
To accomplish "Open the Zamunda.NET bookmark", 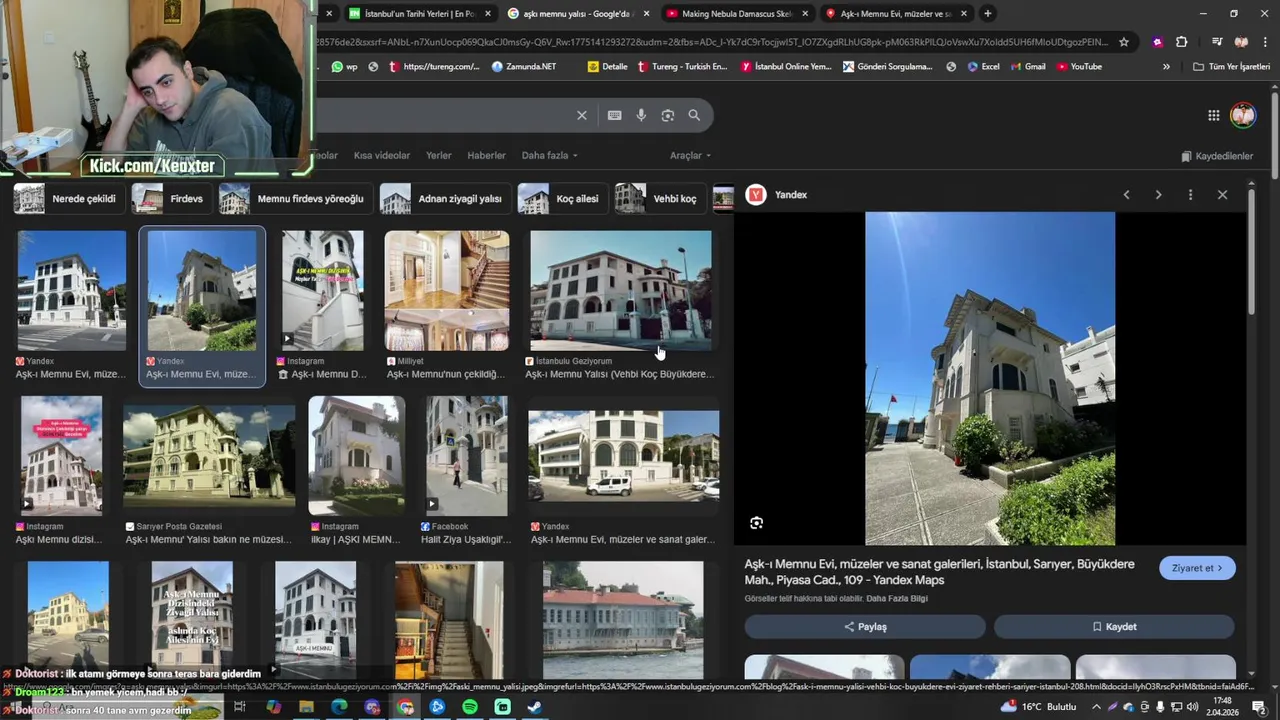I will pos(524,67).
